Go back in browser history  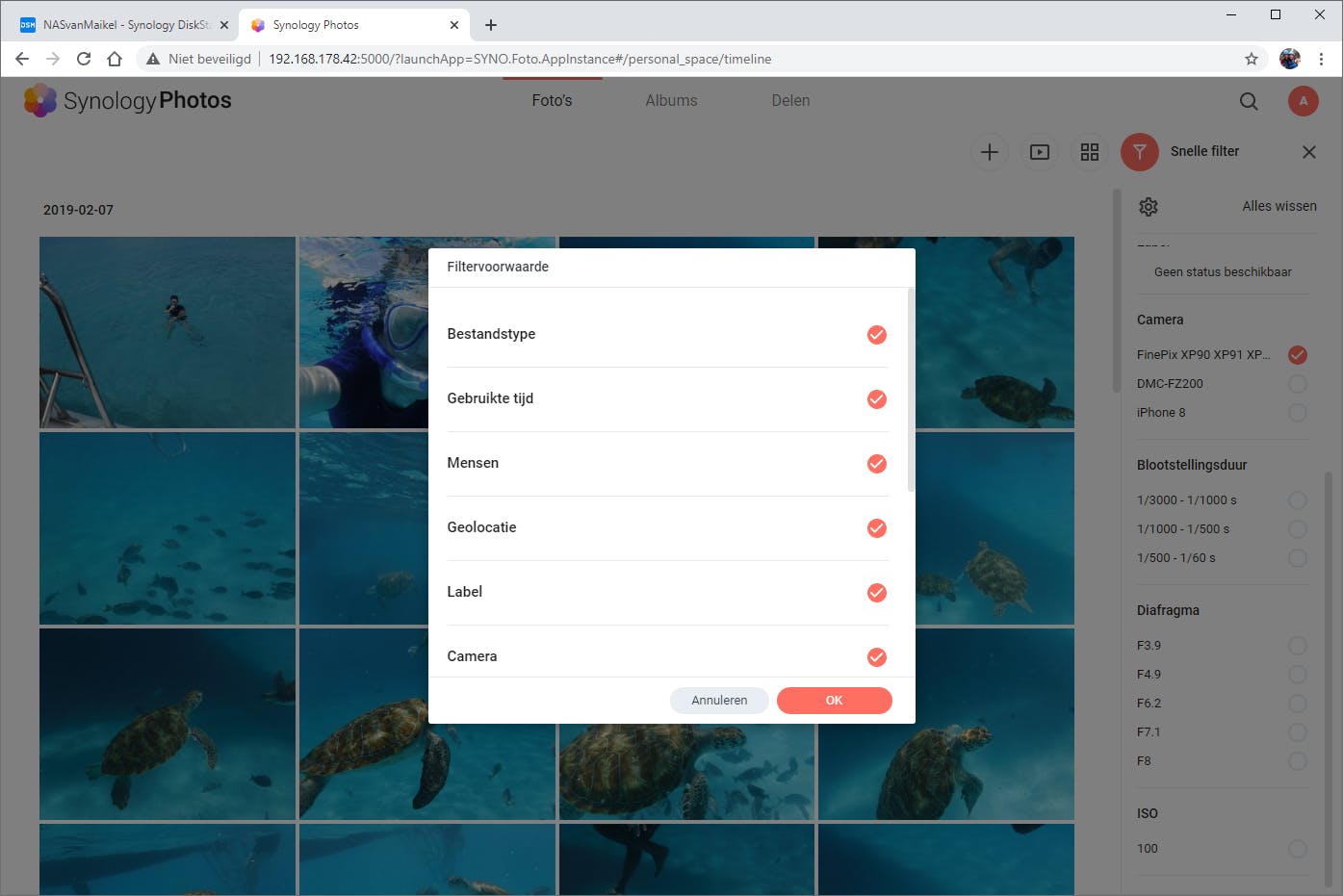(x=22, y=59)
